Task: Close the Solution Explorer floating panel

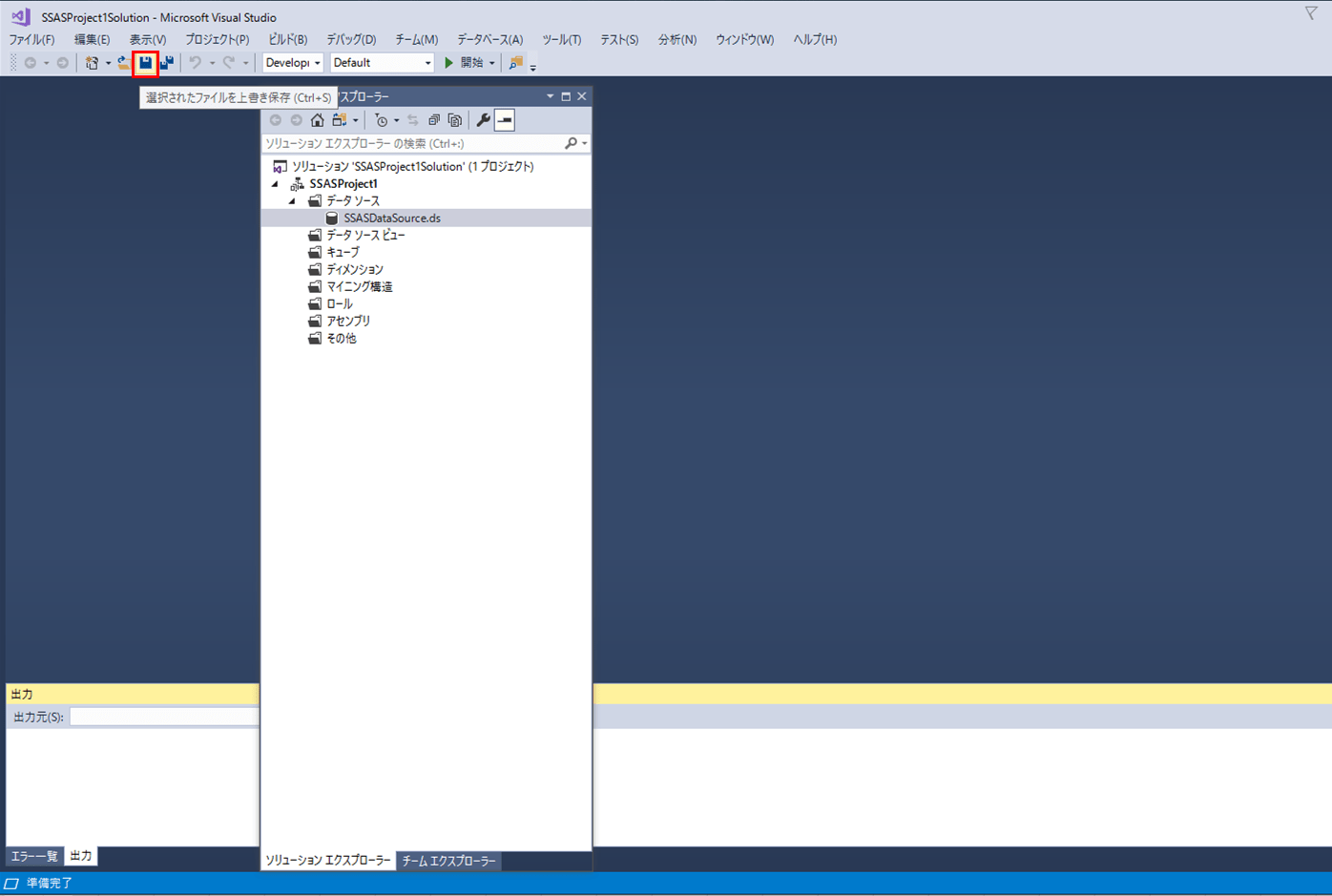Action: click(582, 96)
